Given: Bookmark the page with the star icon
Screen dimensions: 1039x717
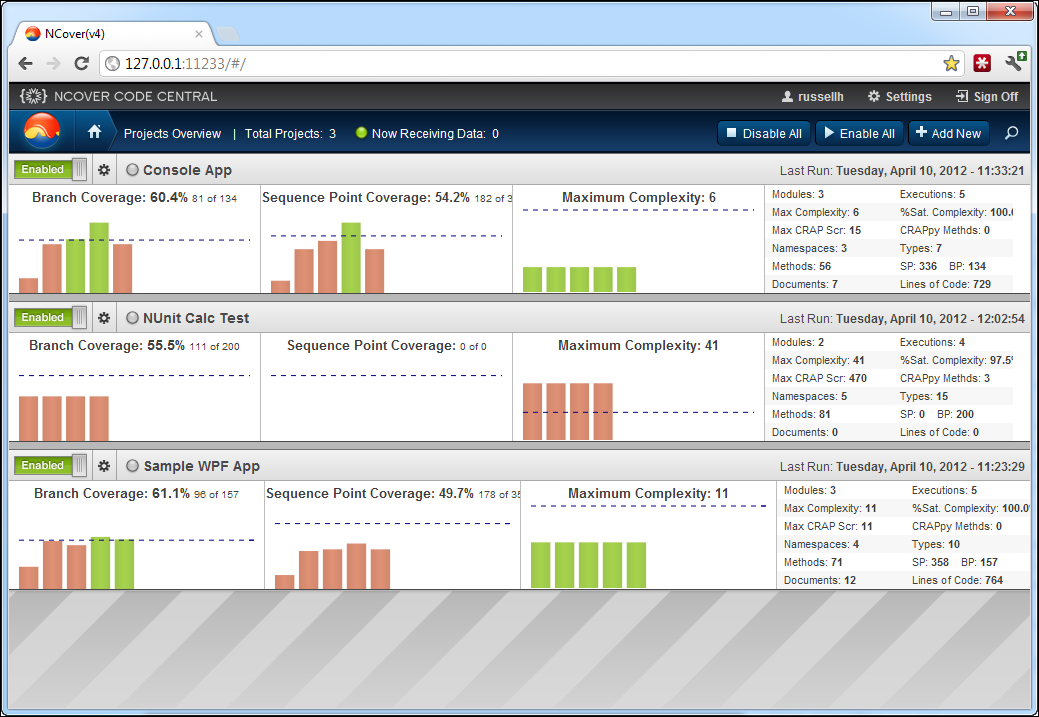Looking at the screenshot, I should click(951, 64).
